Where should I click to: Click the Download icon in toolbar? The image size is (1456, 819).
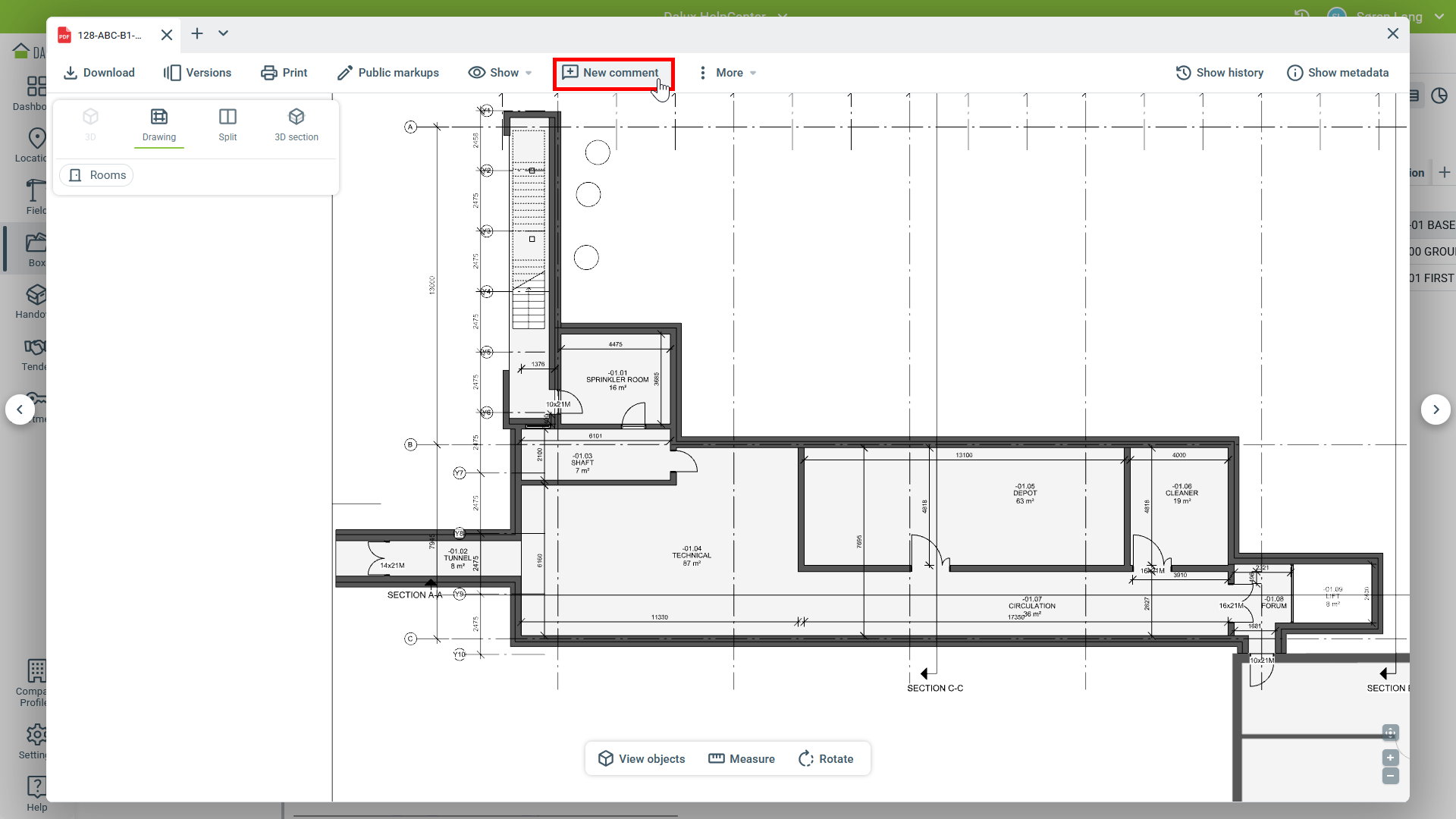71,73
